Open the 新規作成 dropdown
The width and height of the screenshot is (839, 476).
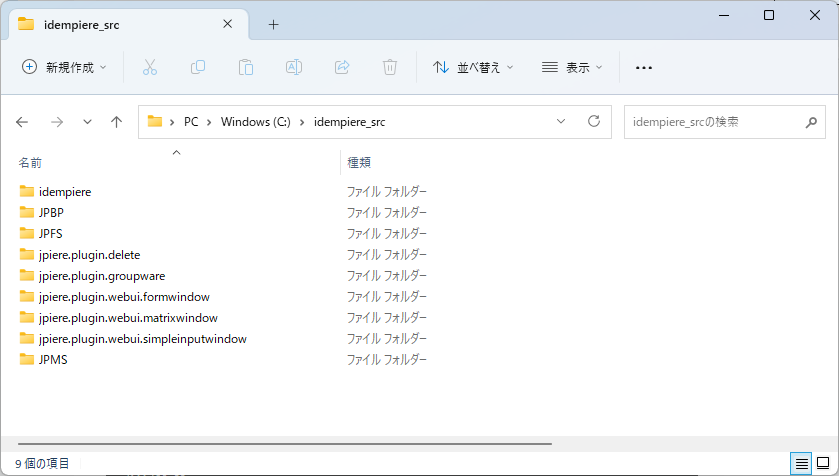pos(64,67)
